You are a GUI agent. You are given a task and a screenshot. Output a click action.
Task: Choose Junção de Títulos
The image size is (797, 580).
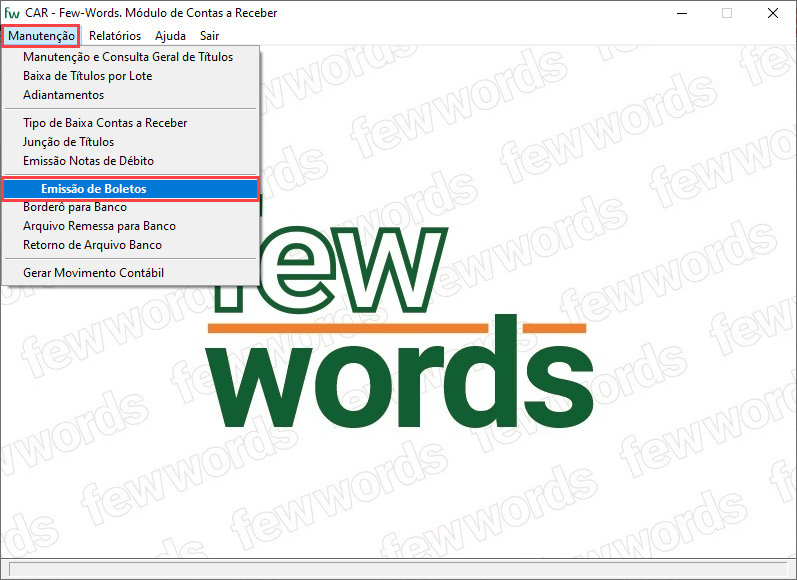click(x=131, y=142)
